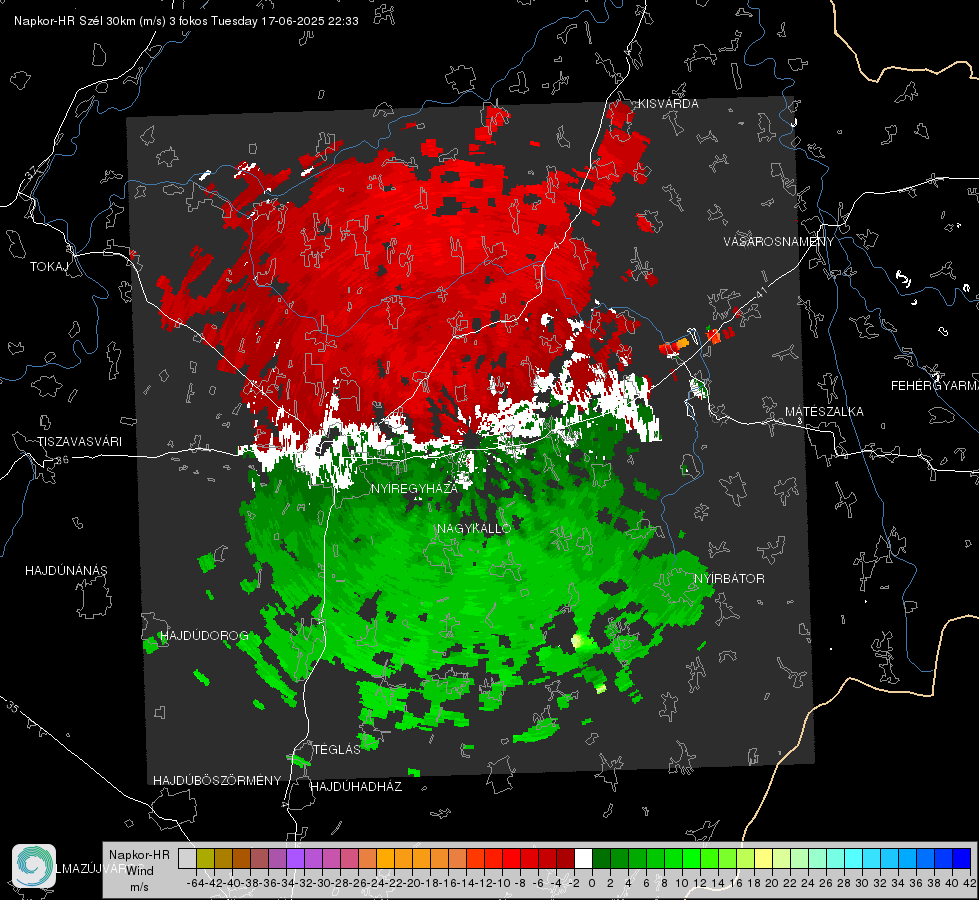
Task: Click the VÁSÁROSNAMÉNY city label
Action: pyautogui.click(x=778, y=242)
